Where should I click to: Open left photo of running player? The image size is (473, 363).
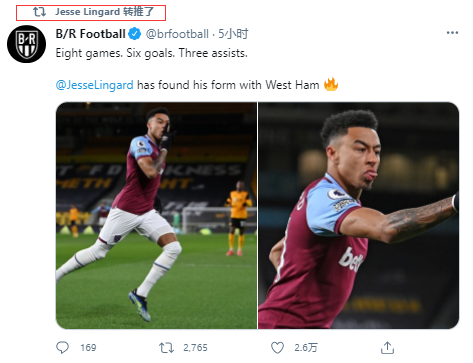pyautogui.click(x=156, y=215)
